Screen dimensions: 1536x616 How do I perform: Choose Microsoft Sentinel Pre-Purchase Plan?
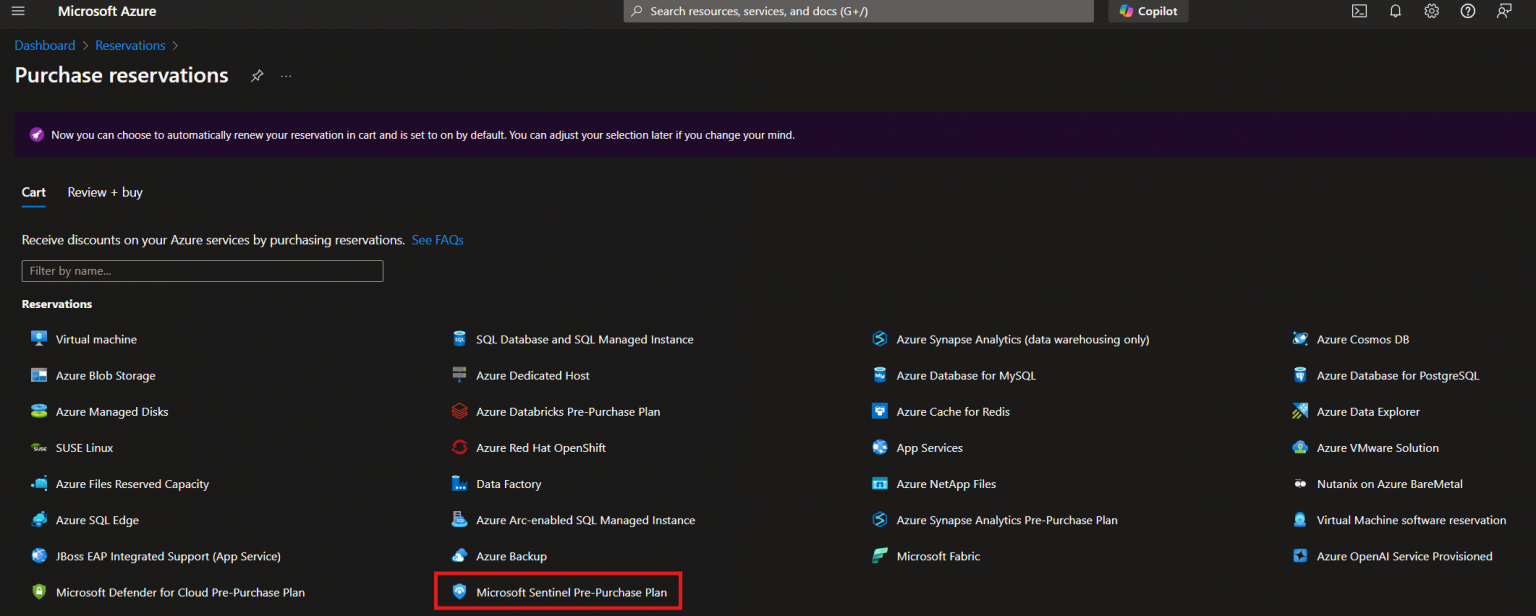(570, 592)
